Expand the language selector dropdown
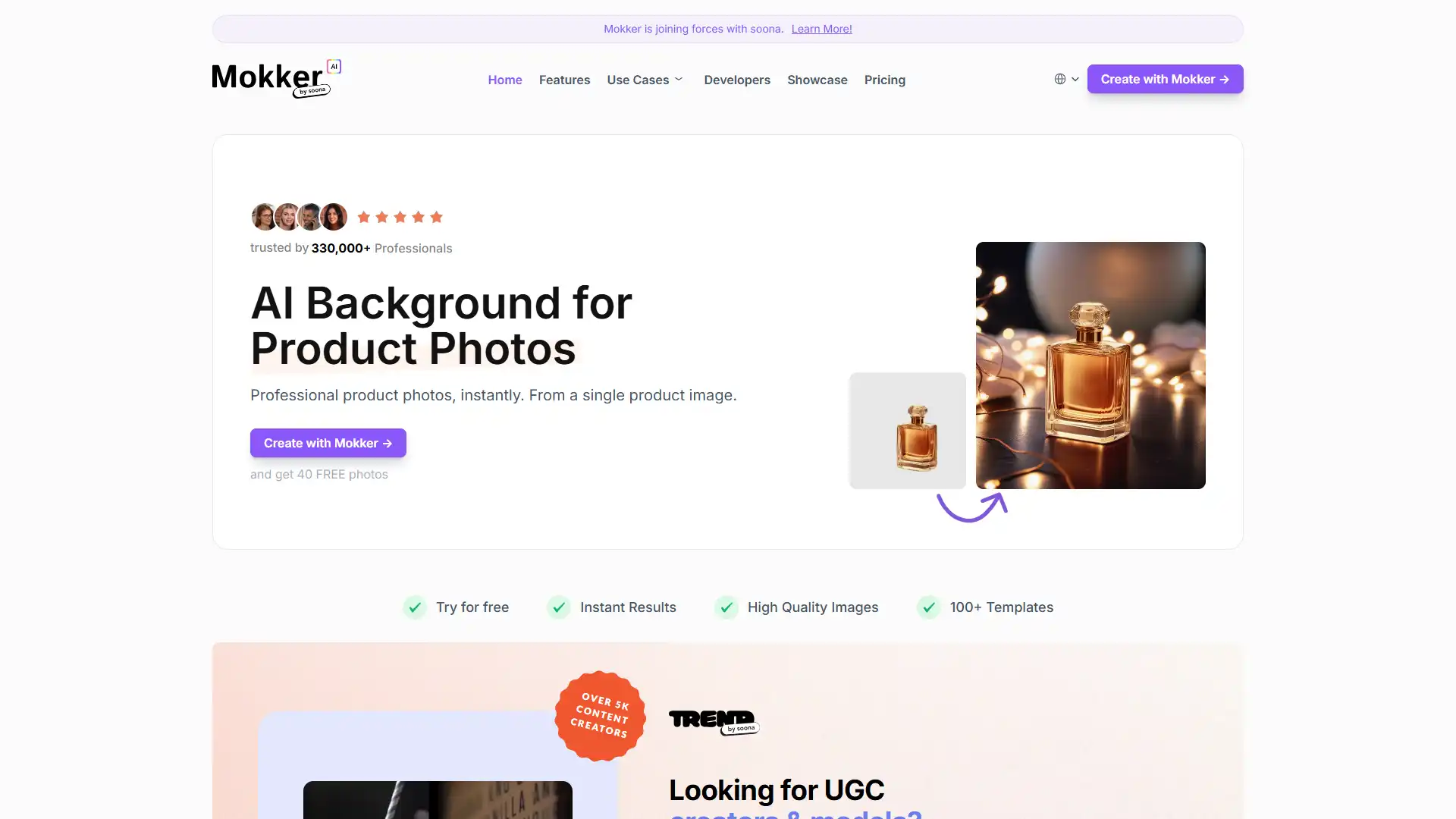 (1065, 79)
